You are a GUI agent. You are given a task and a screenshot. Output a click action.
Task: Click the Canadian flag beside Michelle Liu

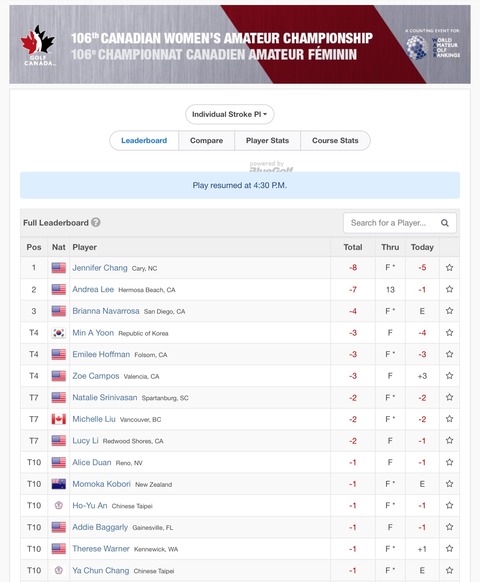59,419
